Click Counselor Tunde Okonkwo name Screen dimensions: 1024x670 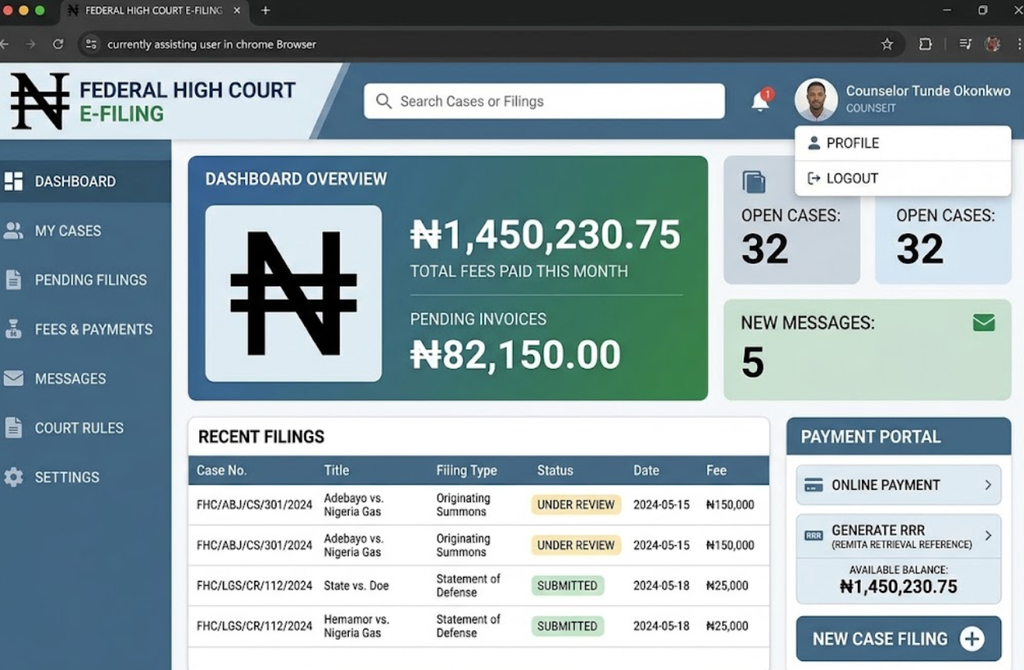[928, 91]
